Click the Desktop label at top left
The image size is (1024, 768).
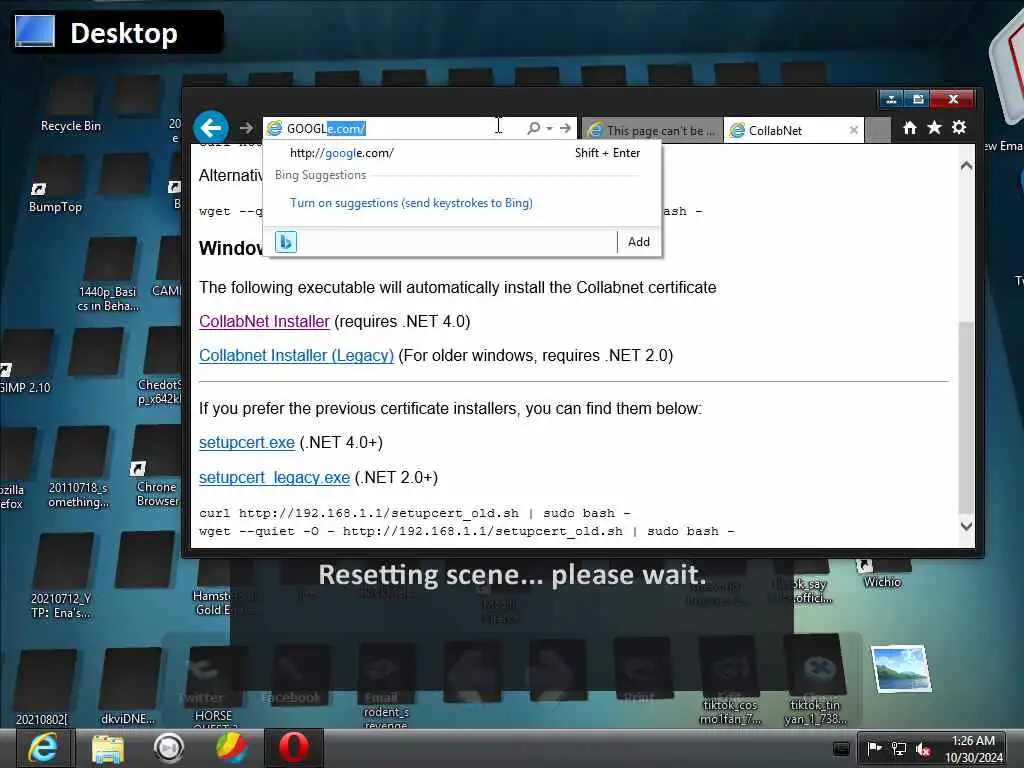click(x=118, y=32)
